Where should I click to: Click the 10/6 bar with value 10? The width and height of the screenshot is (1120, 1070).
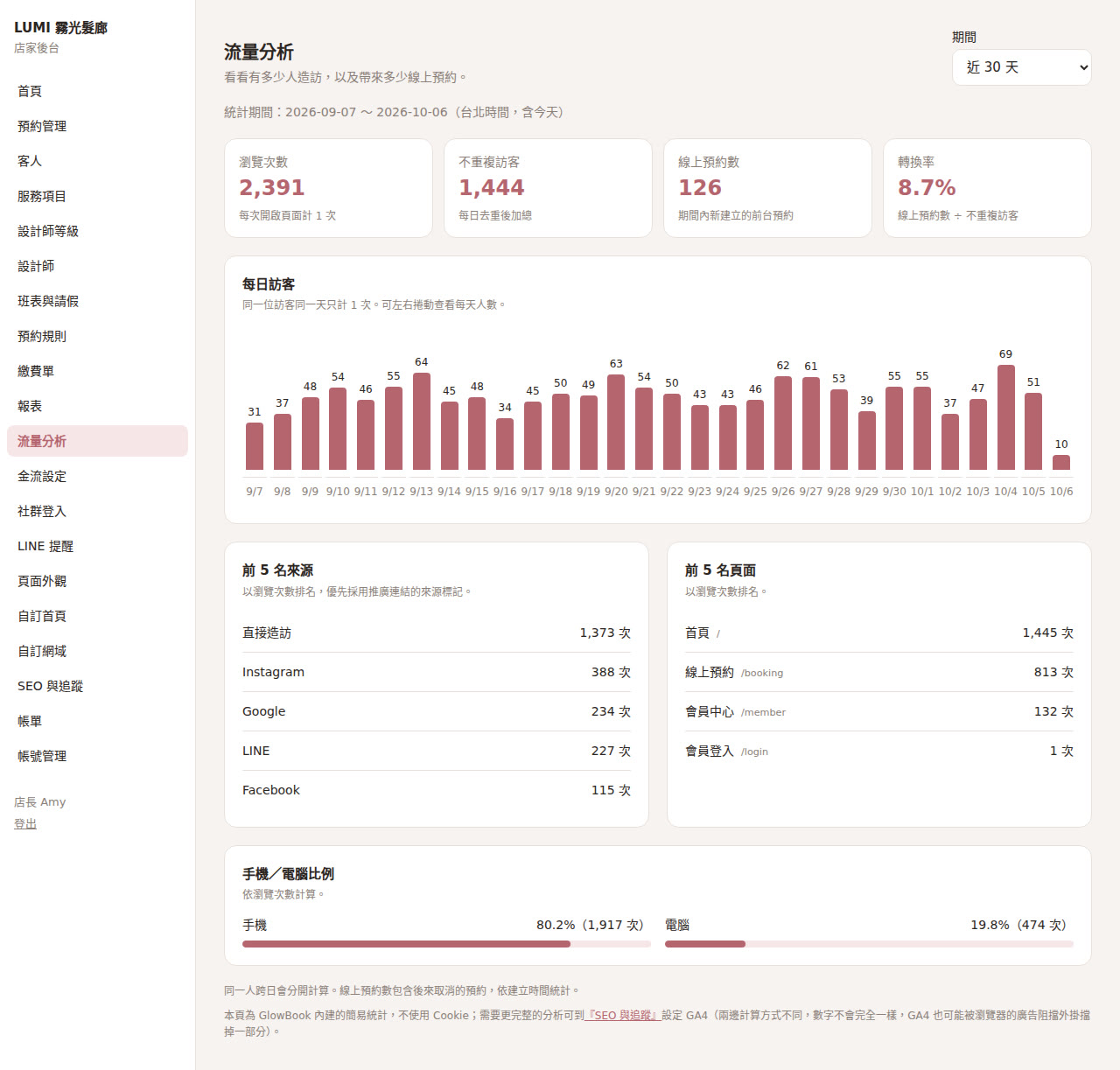click(1061, 462)
